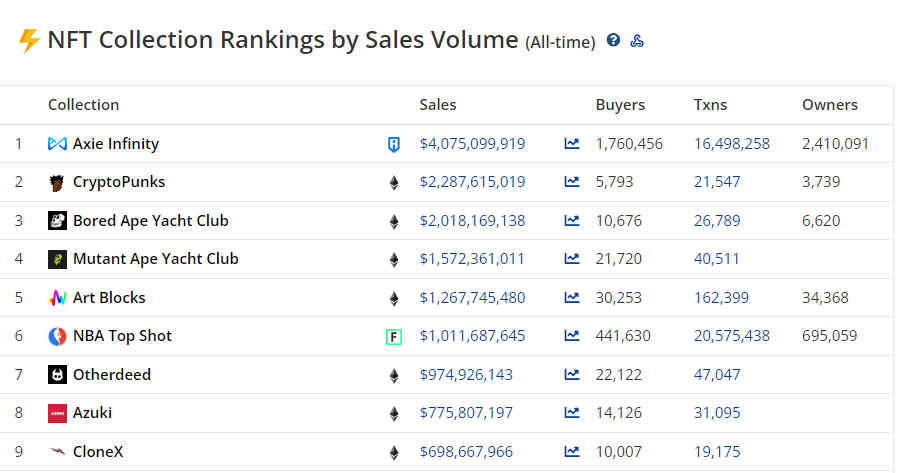Sort by the Buyers column header

point(620,105)
